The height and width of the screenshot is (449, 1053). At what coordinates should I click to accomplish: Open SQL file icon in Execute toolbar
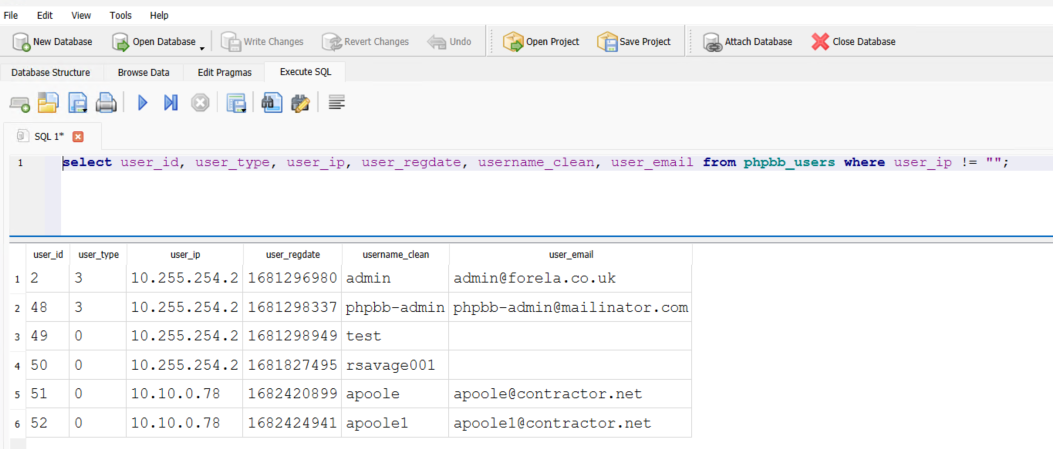click(48, 103)
